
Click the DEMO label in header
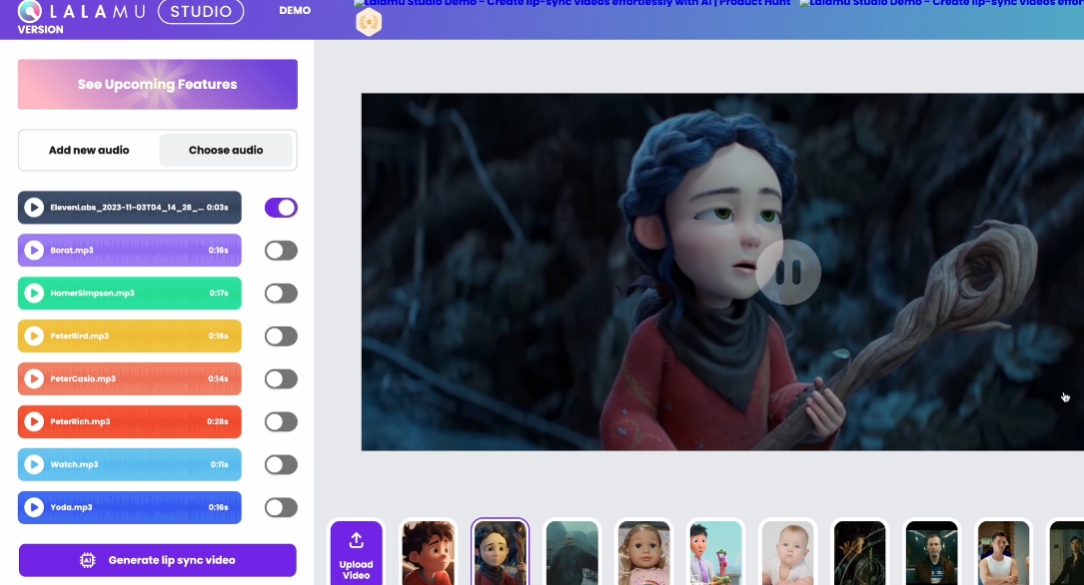pos(295,10)
